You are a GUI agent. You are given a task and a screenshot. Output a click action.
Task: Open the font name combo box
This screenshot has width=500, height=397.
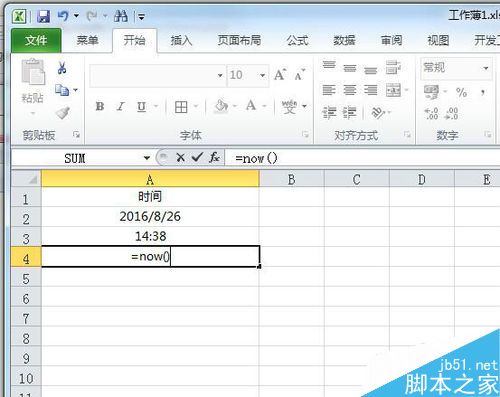click(157, 75)
